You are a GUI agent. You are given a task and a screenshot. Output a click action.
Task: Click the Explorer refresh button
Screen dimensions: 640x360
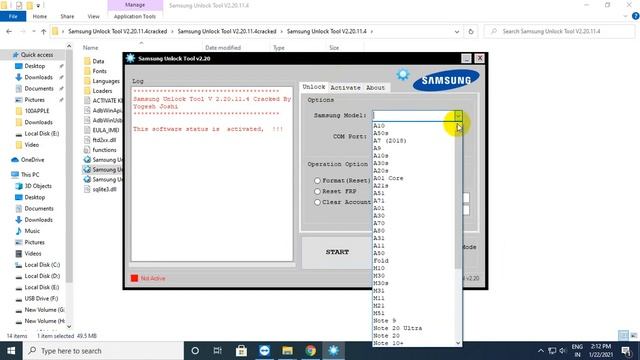coord(471,31)
